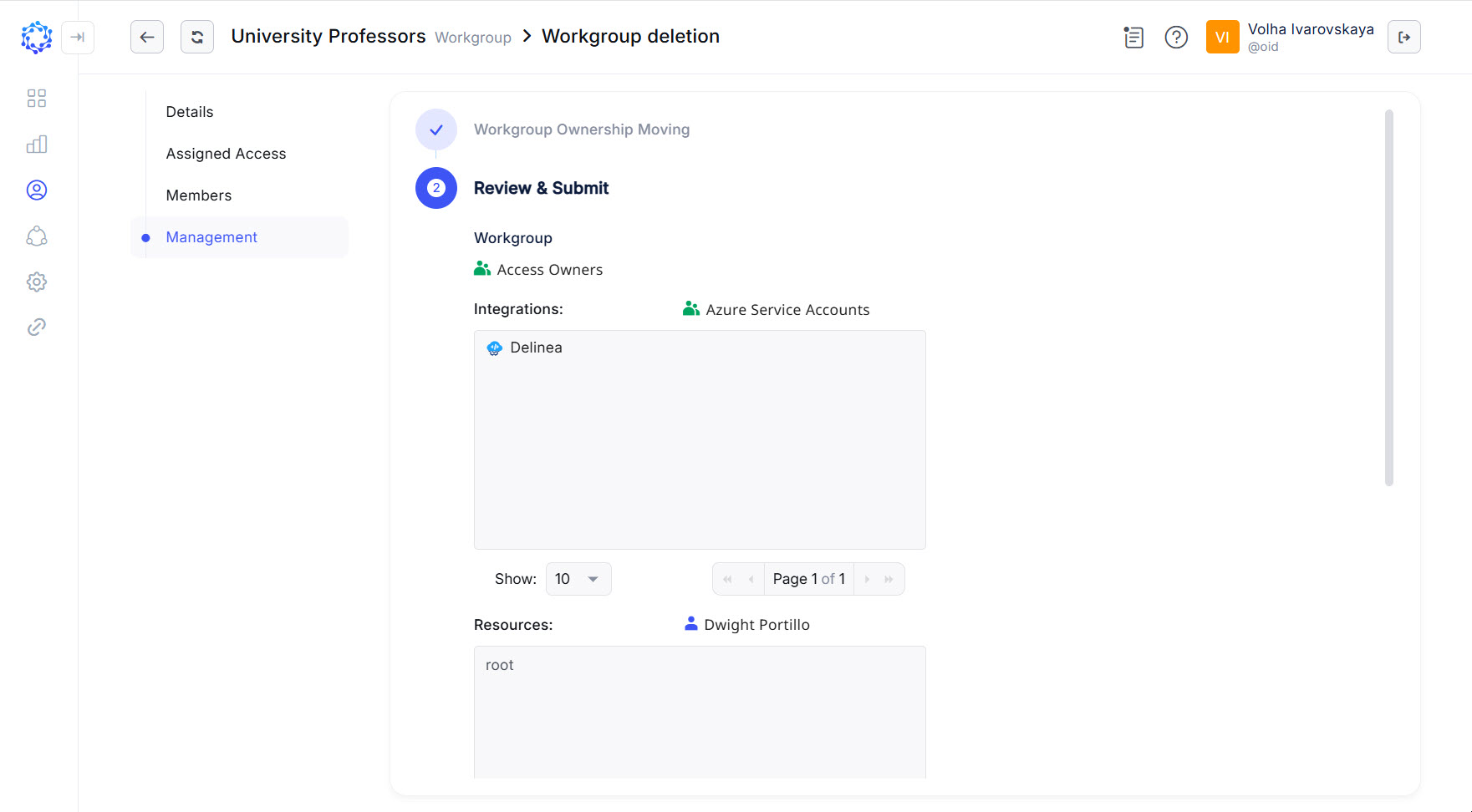
Task: Open the settings gear in the sidebar
Action: click(37, 282)
